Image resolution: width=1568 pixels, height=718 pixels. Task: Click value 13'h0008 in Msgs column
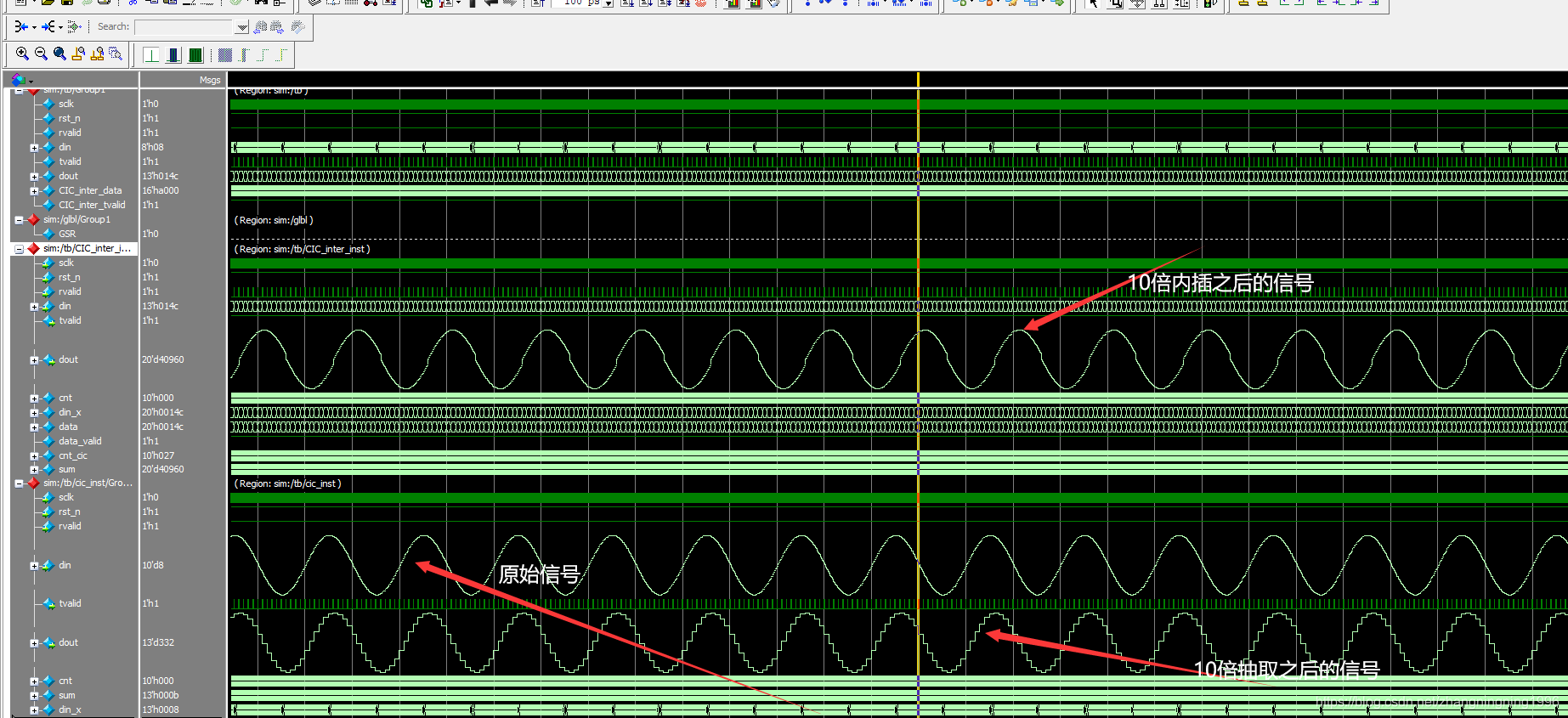pos(161,710)
